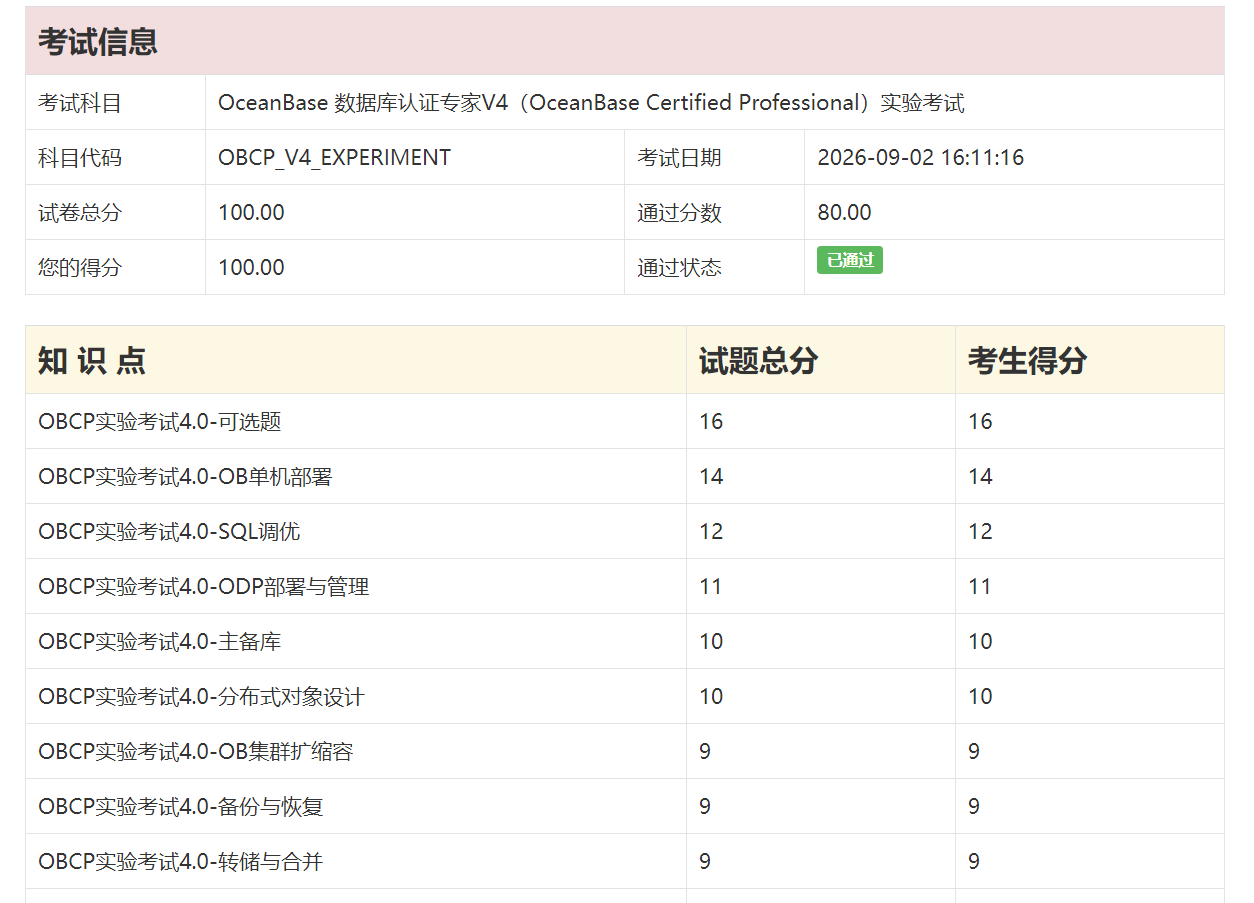Click 考生得分 10 in the 主备库 row

click(980, 642)
